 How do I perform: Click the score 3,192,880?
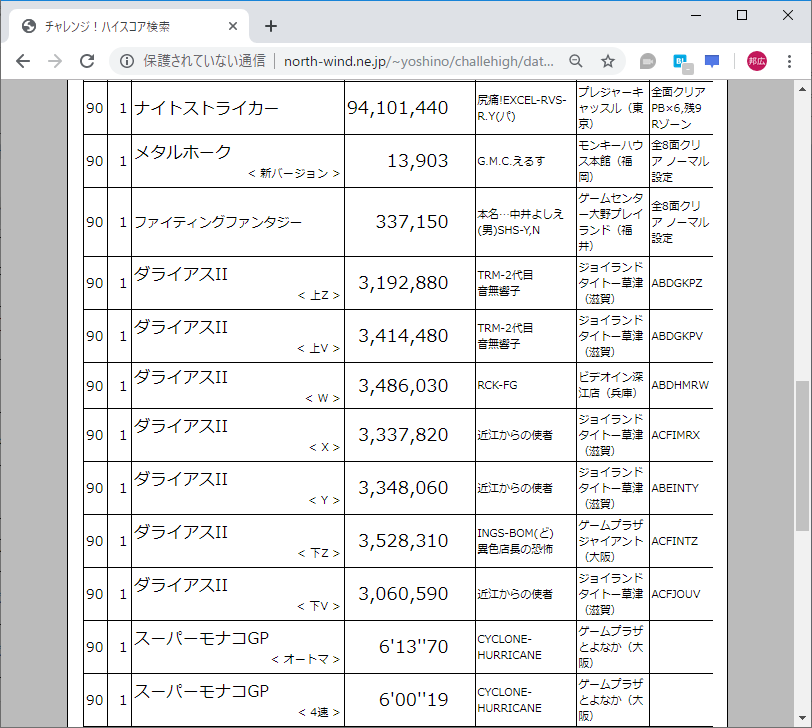(403, 283)
